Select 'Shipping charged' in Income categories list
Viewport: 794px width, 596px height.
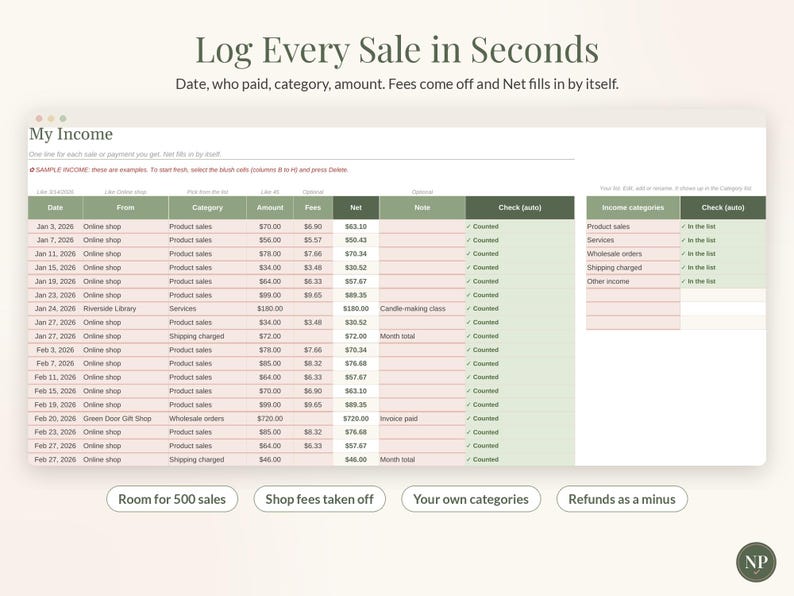tap(633, 267)
